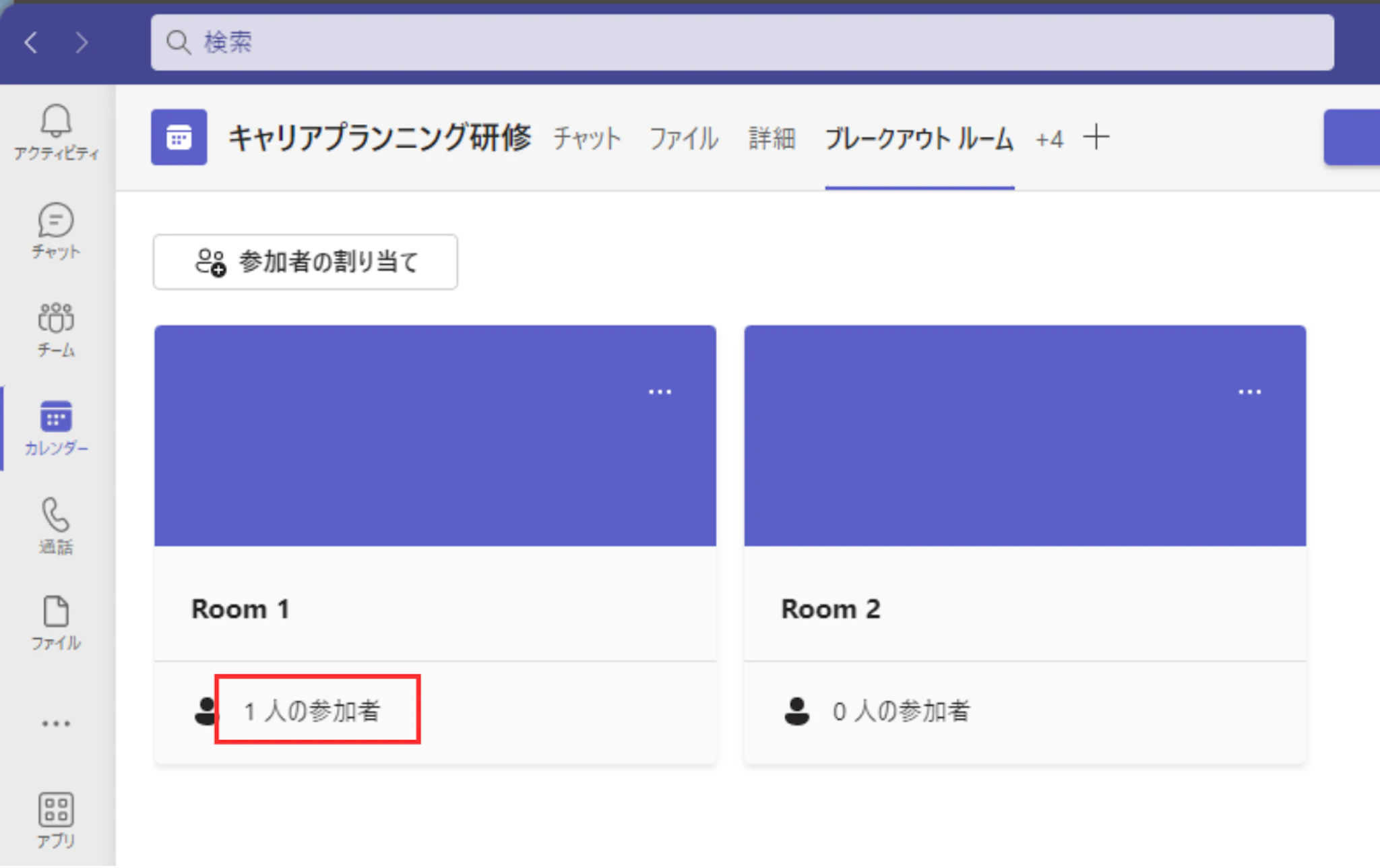
Task: Click 参加者の割り当て button
Action: 305,261
